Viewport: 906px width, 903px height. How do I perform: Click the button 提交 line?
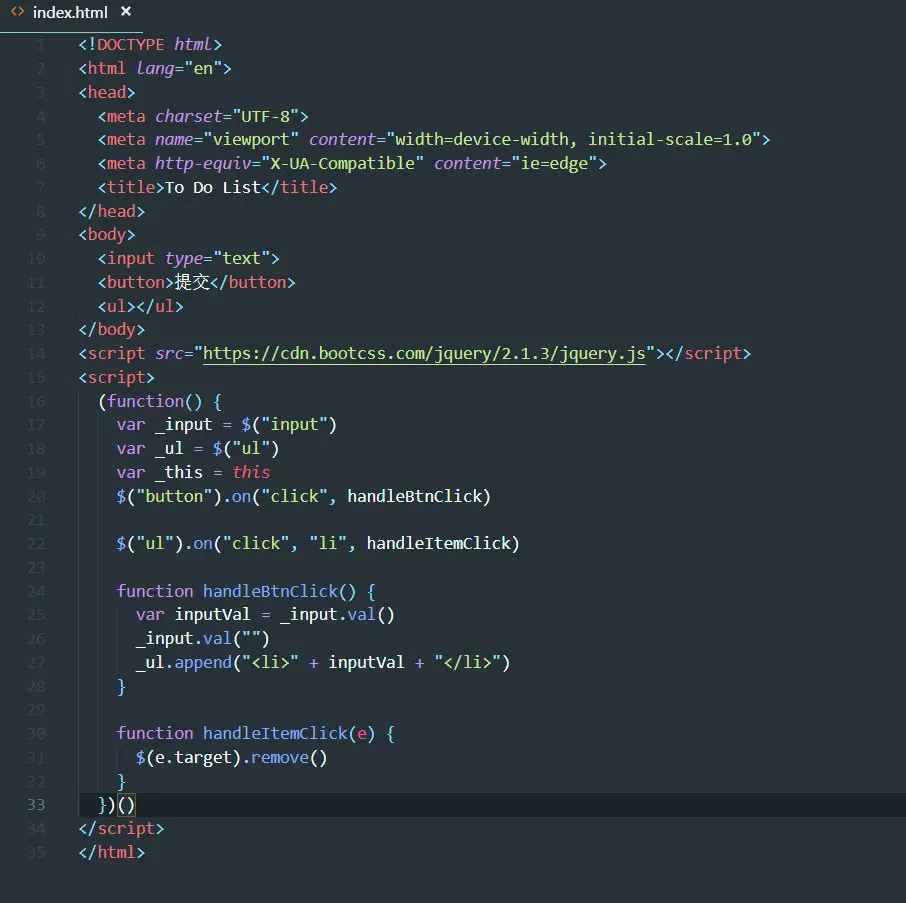(196, 282)
